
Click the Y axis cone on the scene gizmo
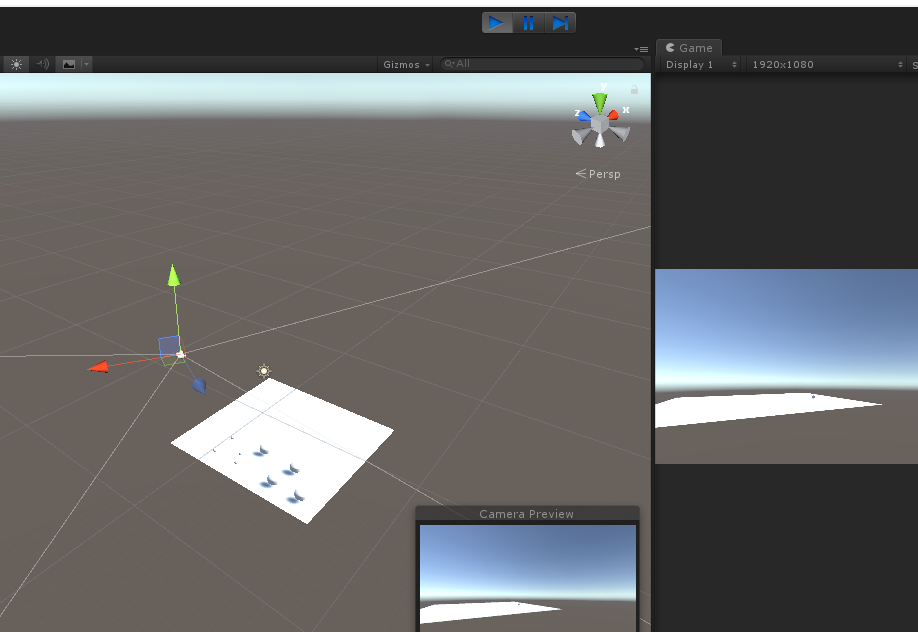[598, 99]
